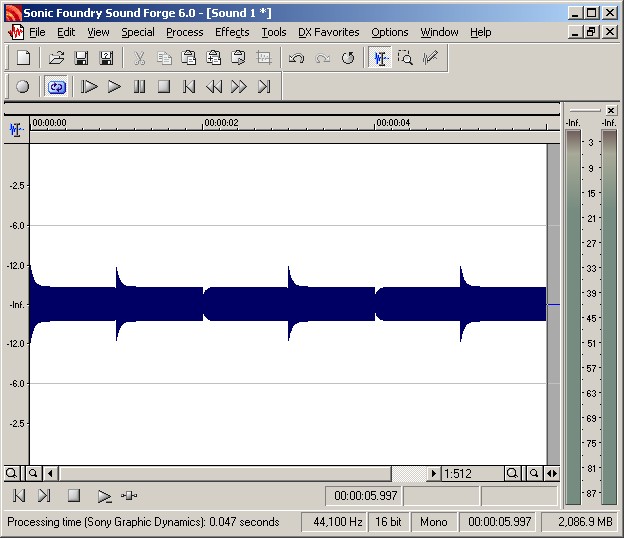624x538 pixels.
Task: Click the Sound Forge document icon
Action: 16,32
